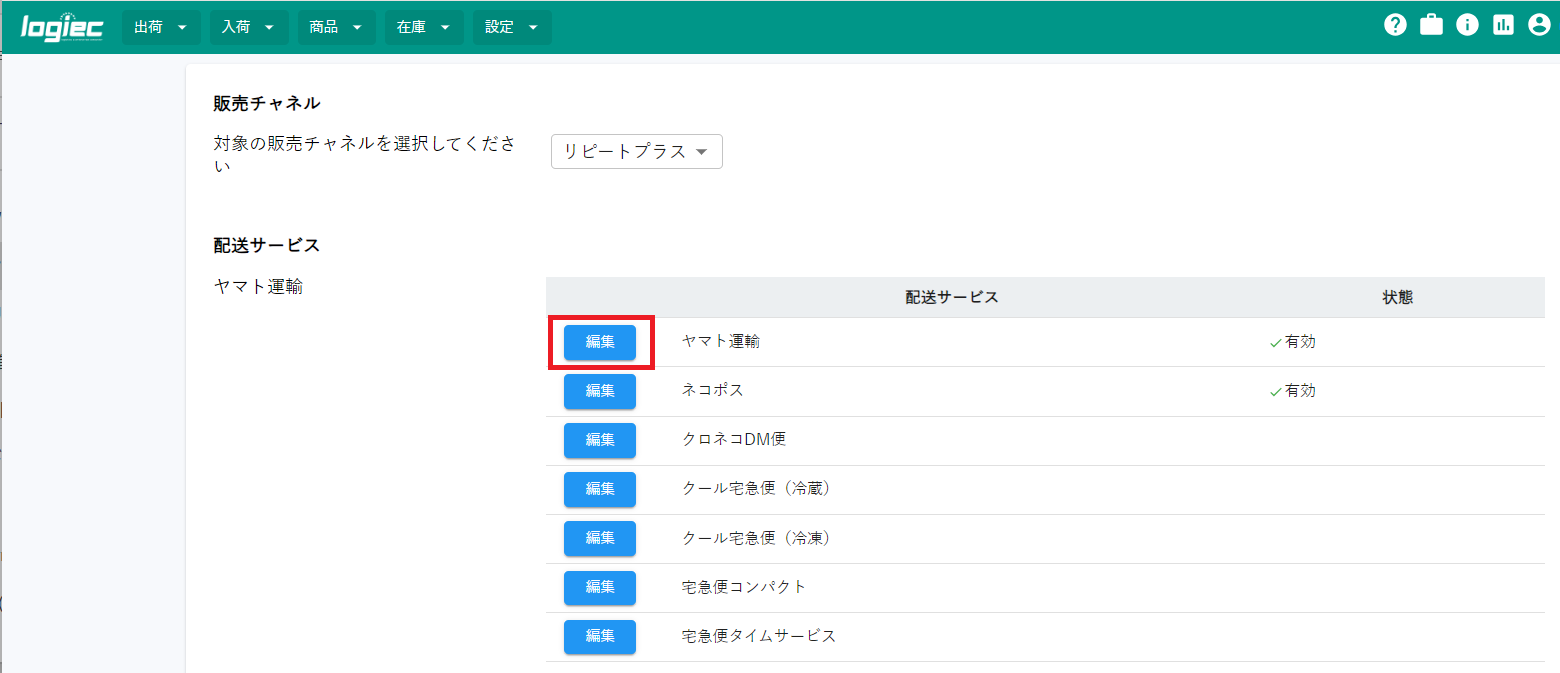Expand the リピートプラス sales channel dropdown
This screenshot has width=1560, height=673.
(x=637, y=152)
